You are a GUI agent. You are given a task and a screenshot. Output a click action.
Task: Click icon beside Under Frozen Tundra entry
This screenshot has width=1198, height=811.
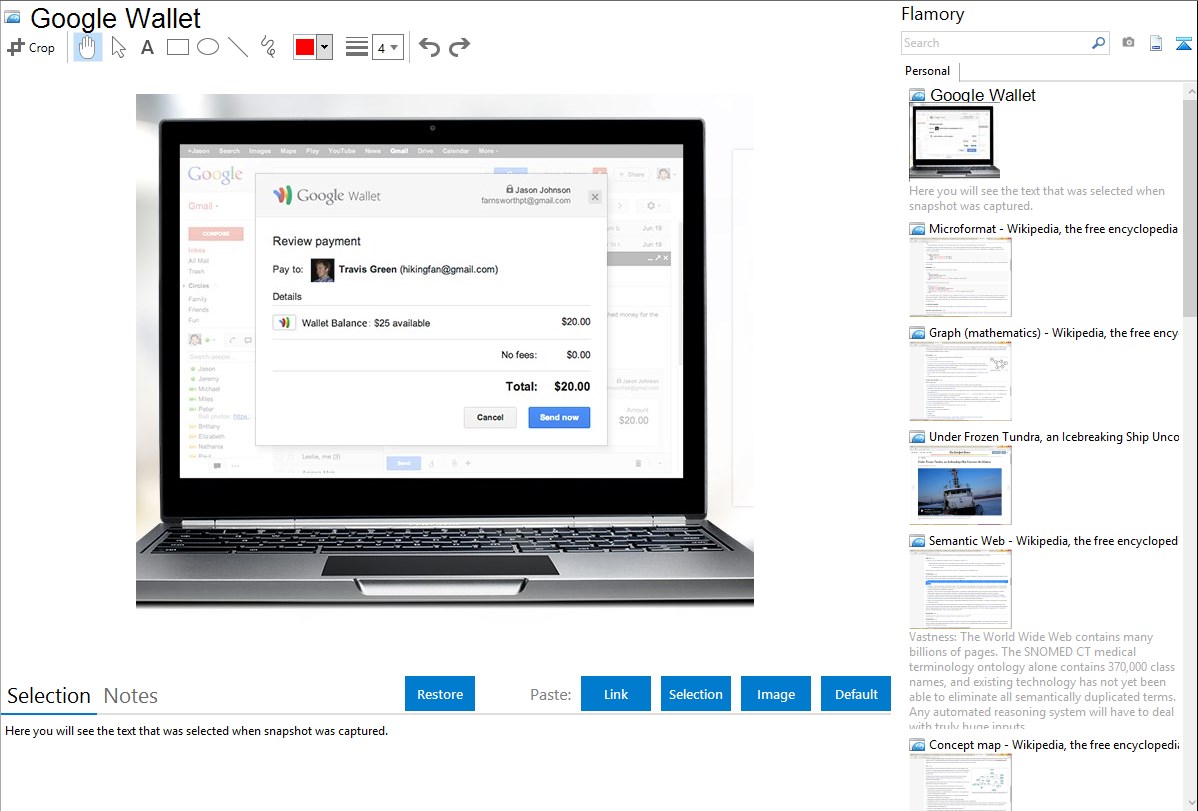click(917, 436)
